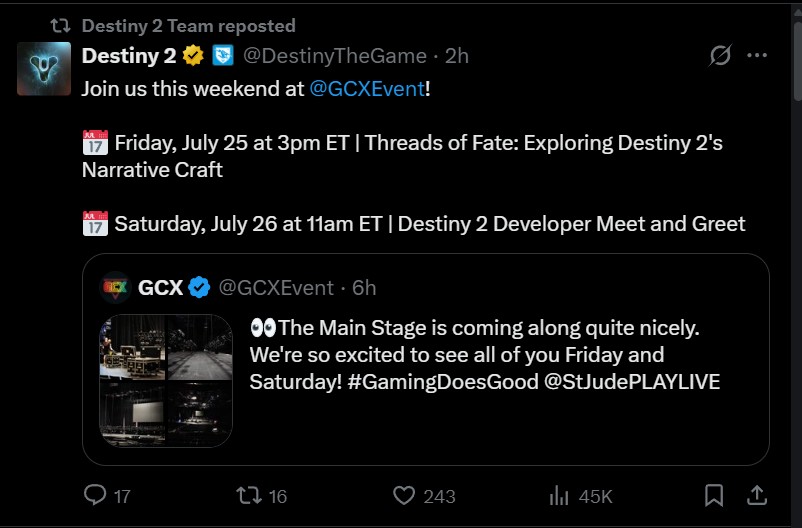Repost this tweet with the retweet icon

click(x=249, y=495)
